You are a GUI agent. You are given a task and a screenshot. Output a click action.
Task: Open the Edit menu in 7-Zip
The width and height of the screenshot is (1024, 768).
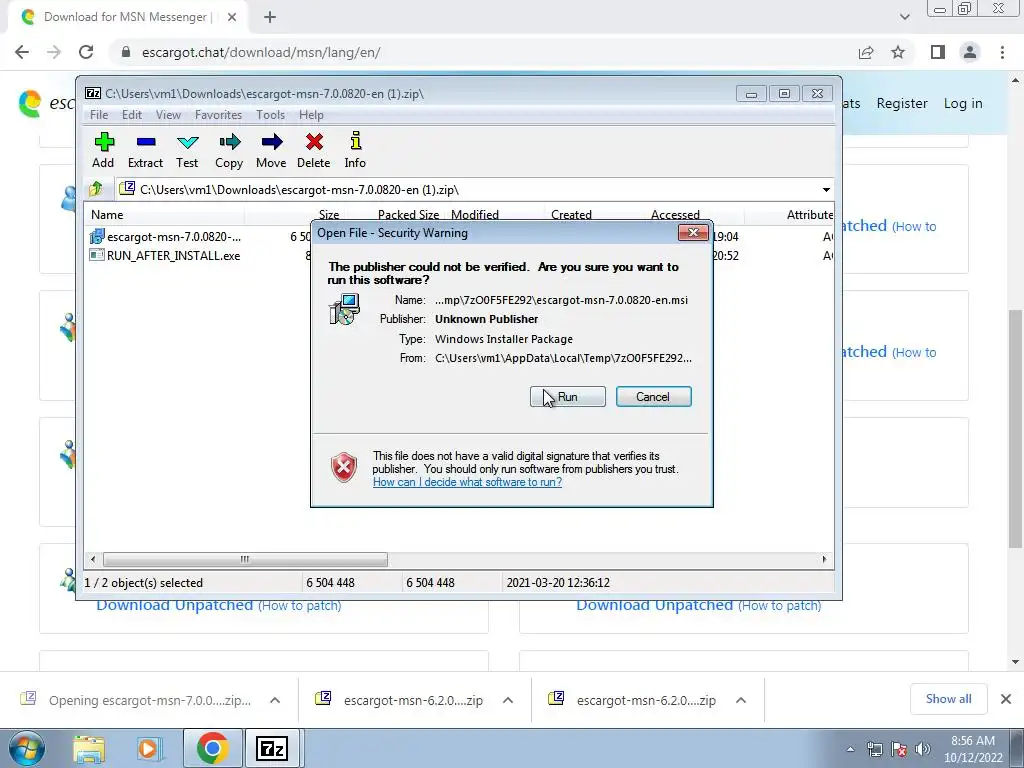[132, 114]
